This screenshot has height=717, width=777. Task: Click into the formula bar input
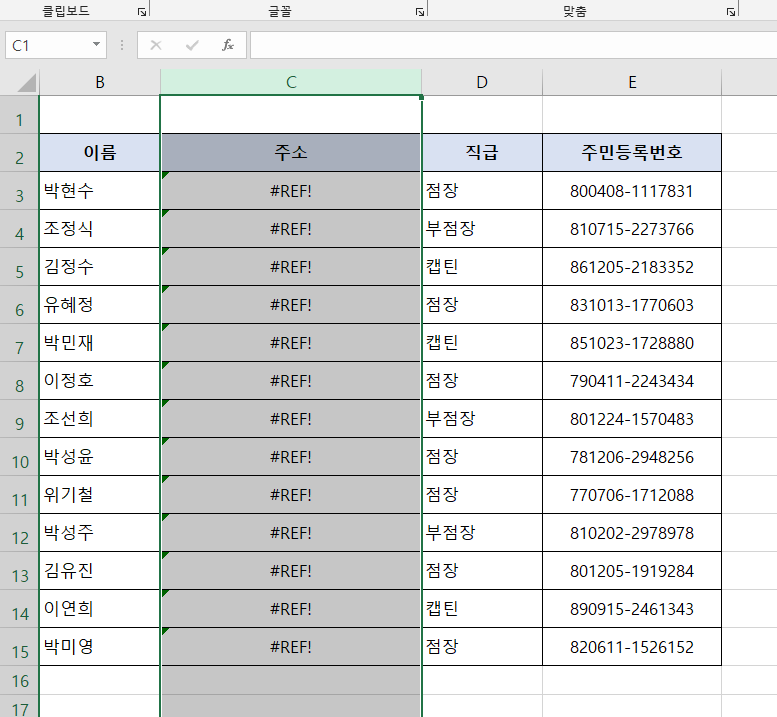coord(513,45)
